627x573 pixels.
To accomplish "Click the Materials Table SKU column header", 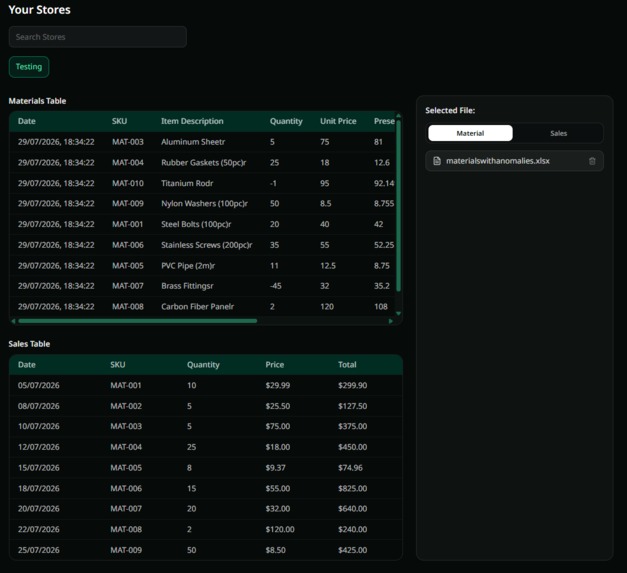I will pyautogui.click(x=119, y=121).
